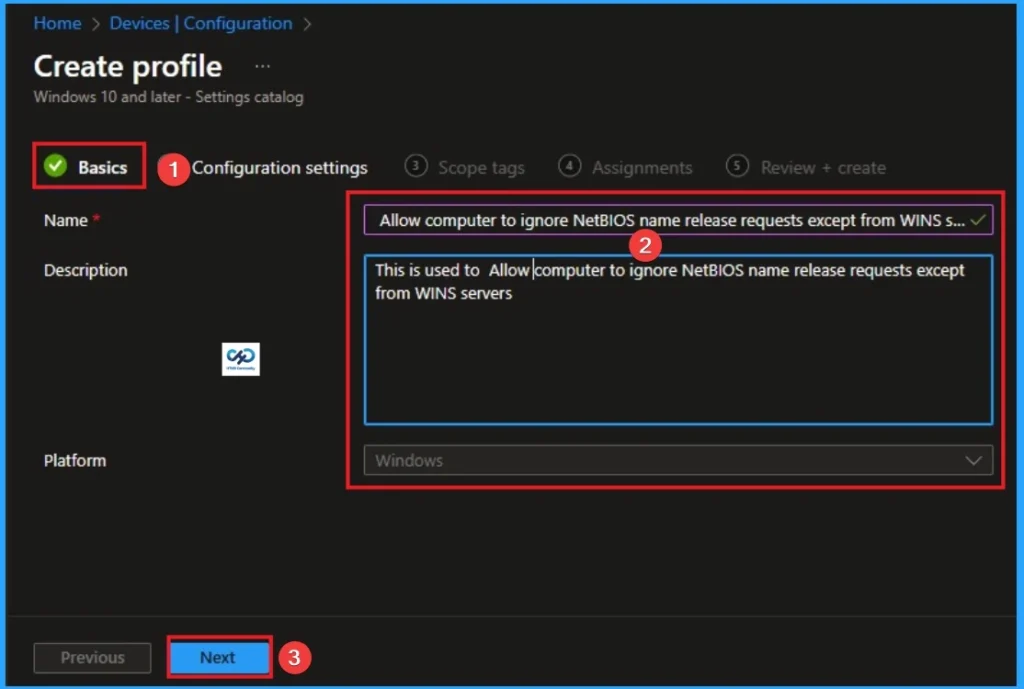Go to the Review + create step

(x=822, y=167)
